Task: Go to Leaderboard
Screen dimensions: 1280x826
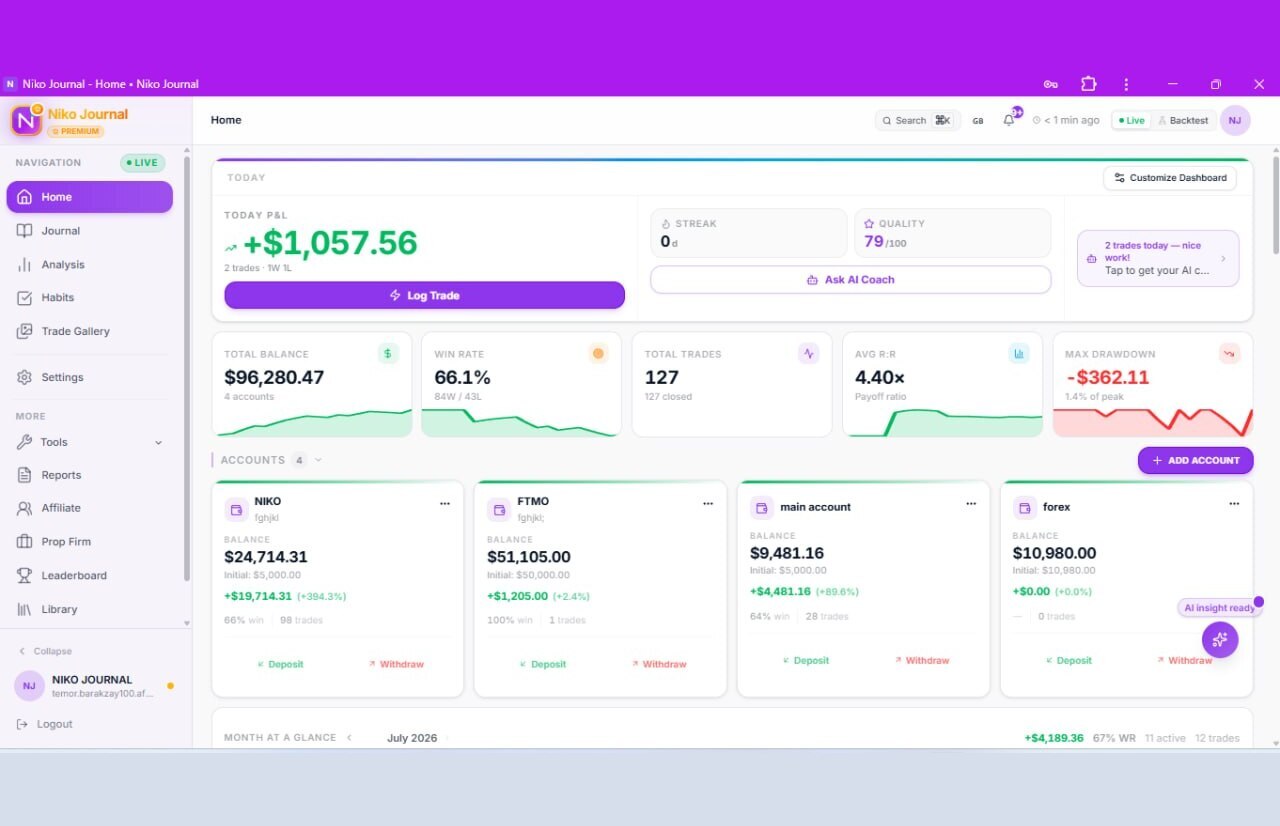Action: [x=90, y=576]
